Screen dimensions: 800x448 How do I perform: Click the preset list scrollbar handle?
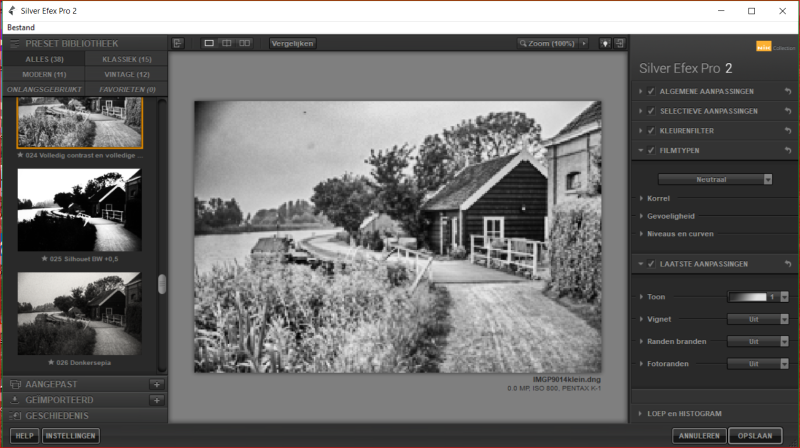pos(162,284)
